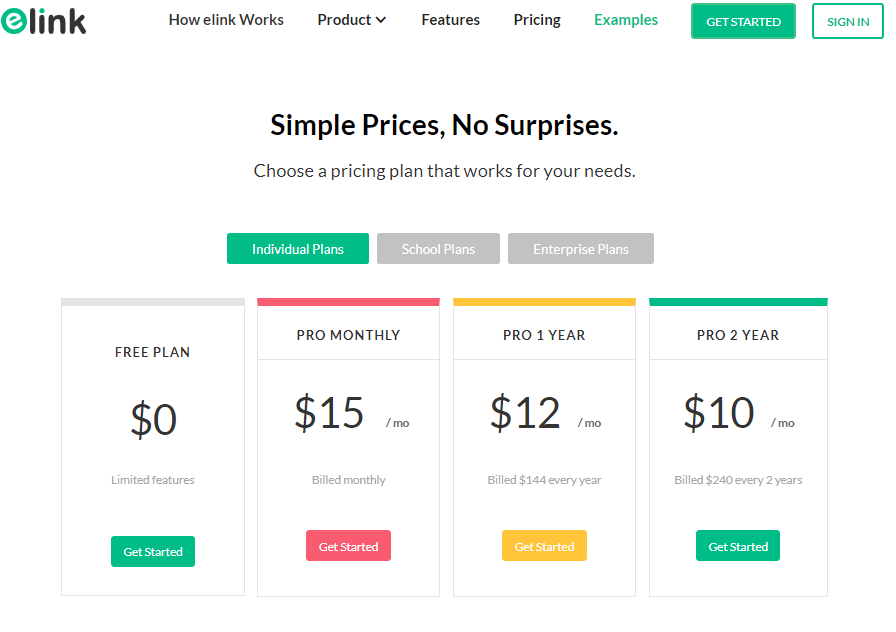Image resolution: width=896 pixels, height=632 pixels.
Task: Click the Product chevron arrow
Action: coord(381,21)
